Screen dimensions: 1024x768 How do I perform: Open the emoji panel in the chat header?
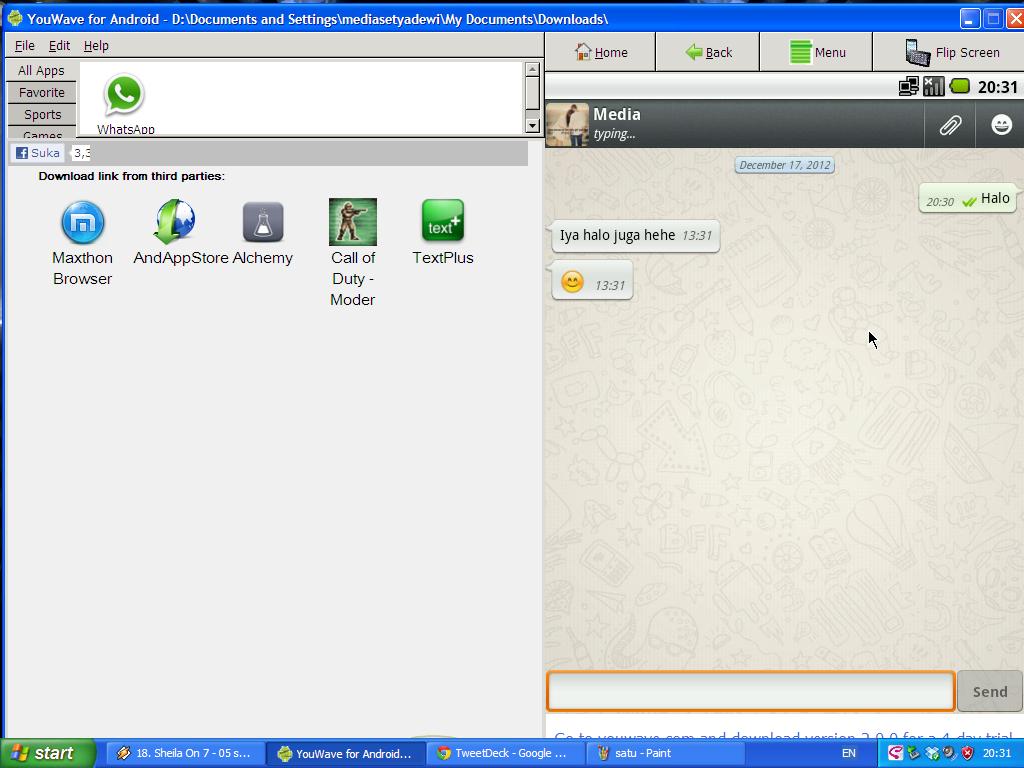click(x=1000, y=124)
